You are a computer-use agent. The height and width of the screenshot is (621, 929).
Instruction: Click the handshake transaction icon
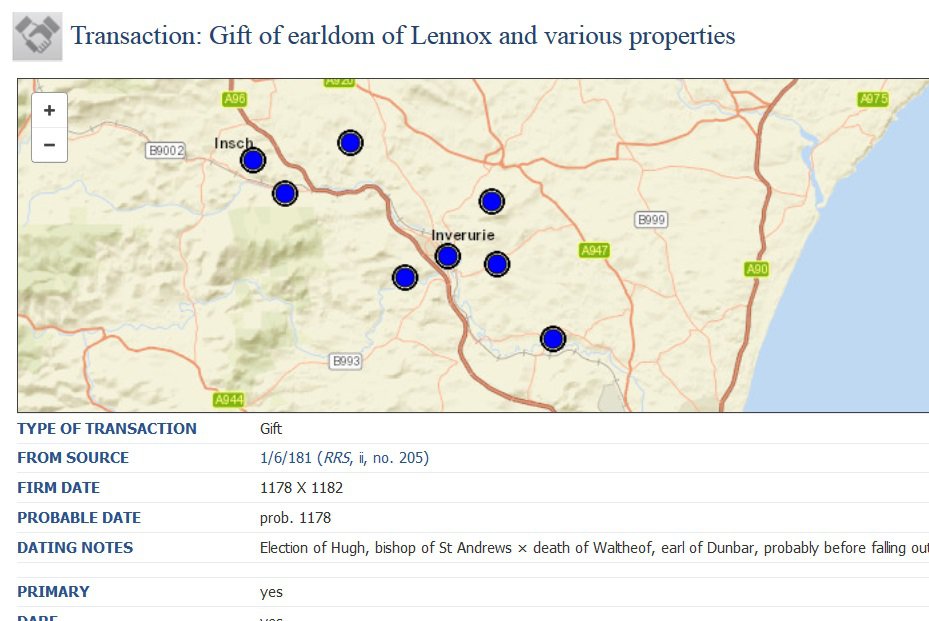[x=37, y=36]
